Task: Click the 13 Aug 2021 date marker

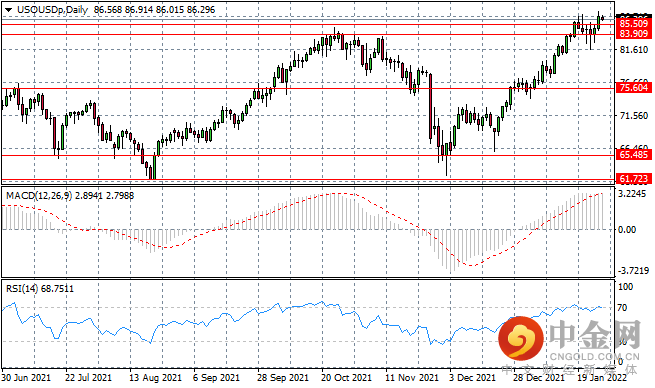Action: [x=156, y=378]
